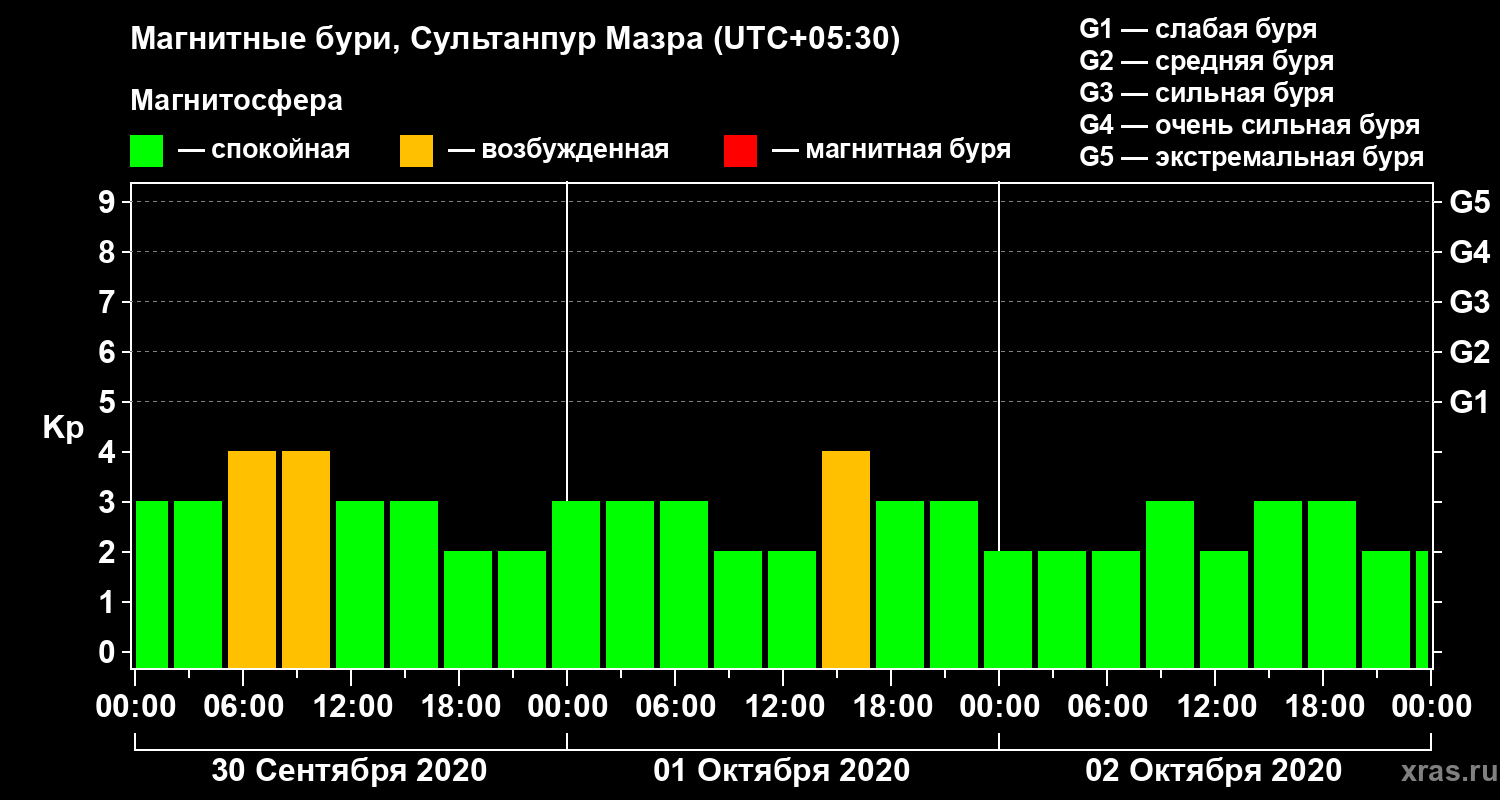Image resolution: width=1500 pixels, height=800 pixels.
Task: Click the 'G3 — сильная буря' description
Action: coord(1206,93)
